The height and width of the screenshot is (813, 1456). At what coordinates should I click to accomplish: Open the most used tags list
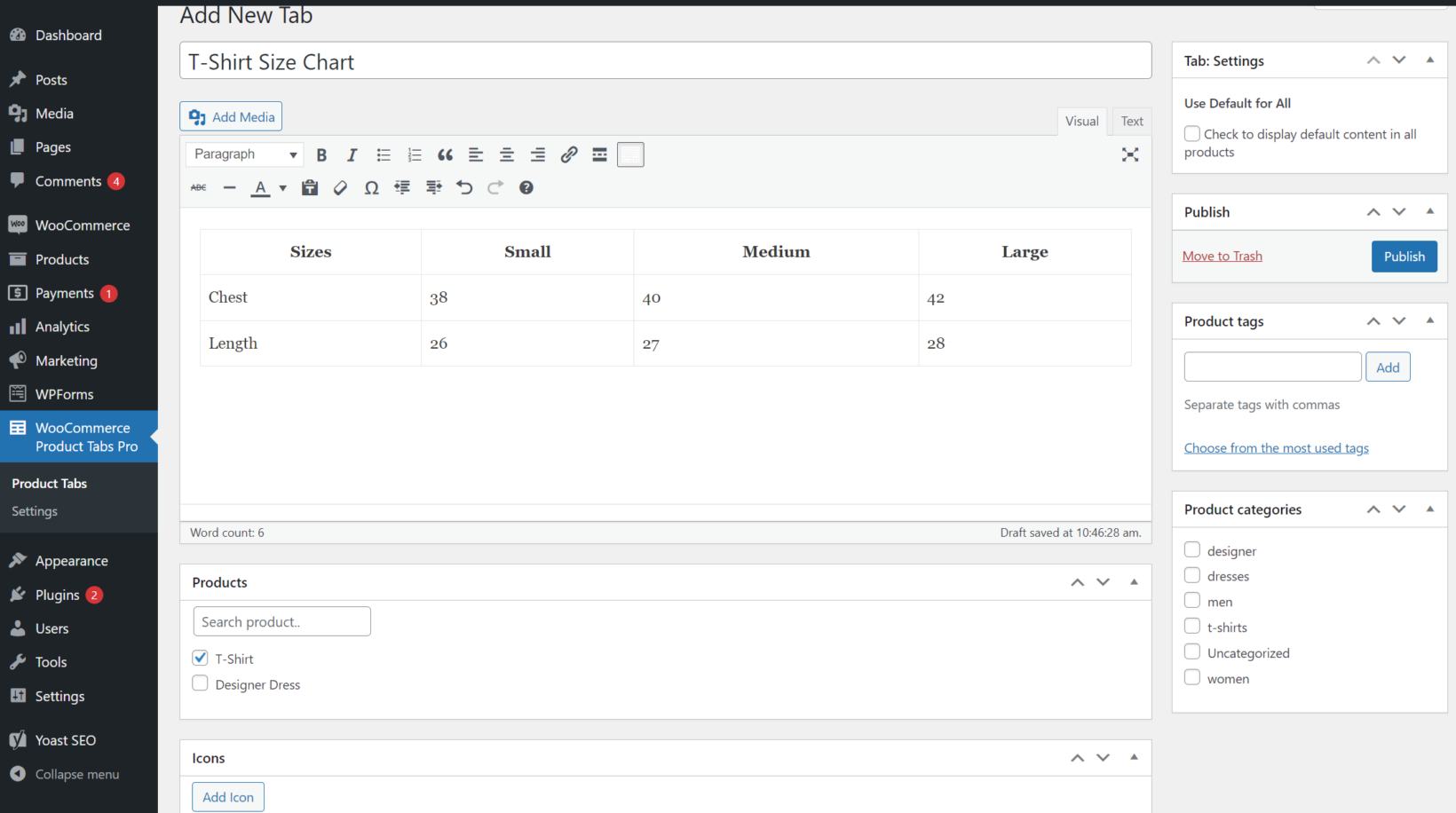pyautogui.click(x=1276, y=447)
